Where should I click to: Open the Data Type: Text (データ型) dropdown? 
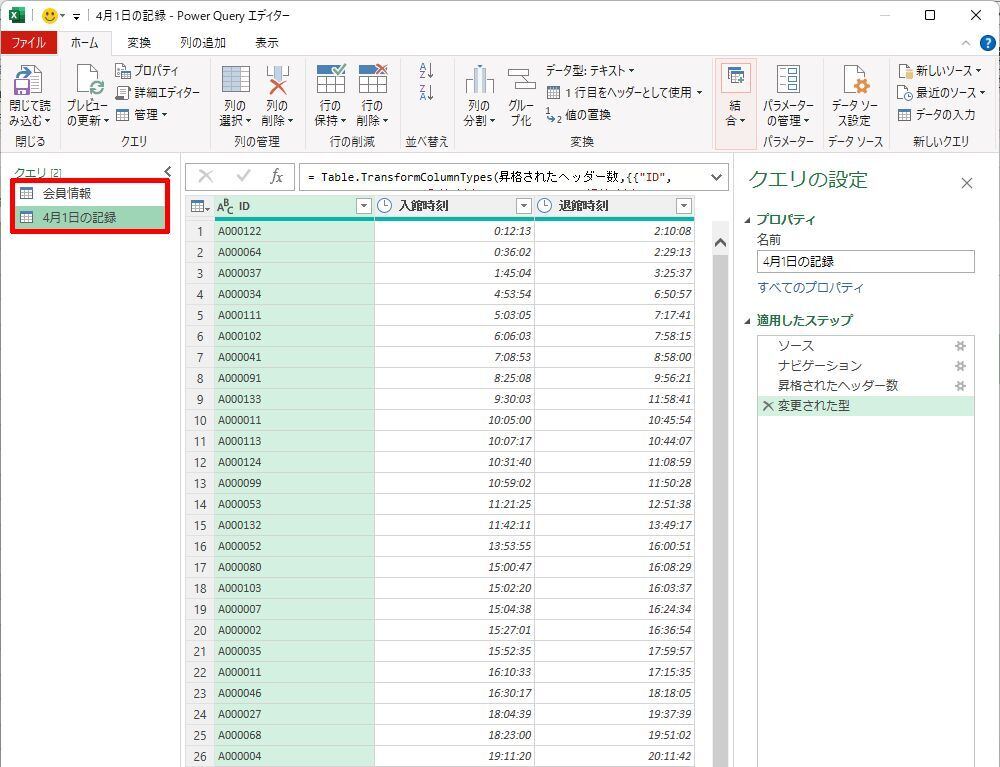tap(590, 70)
